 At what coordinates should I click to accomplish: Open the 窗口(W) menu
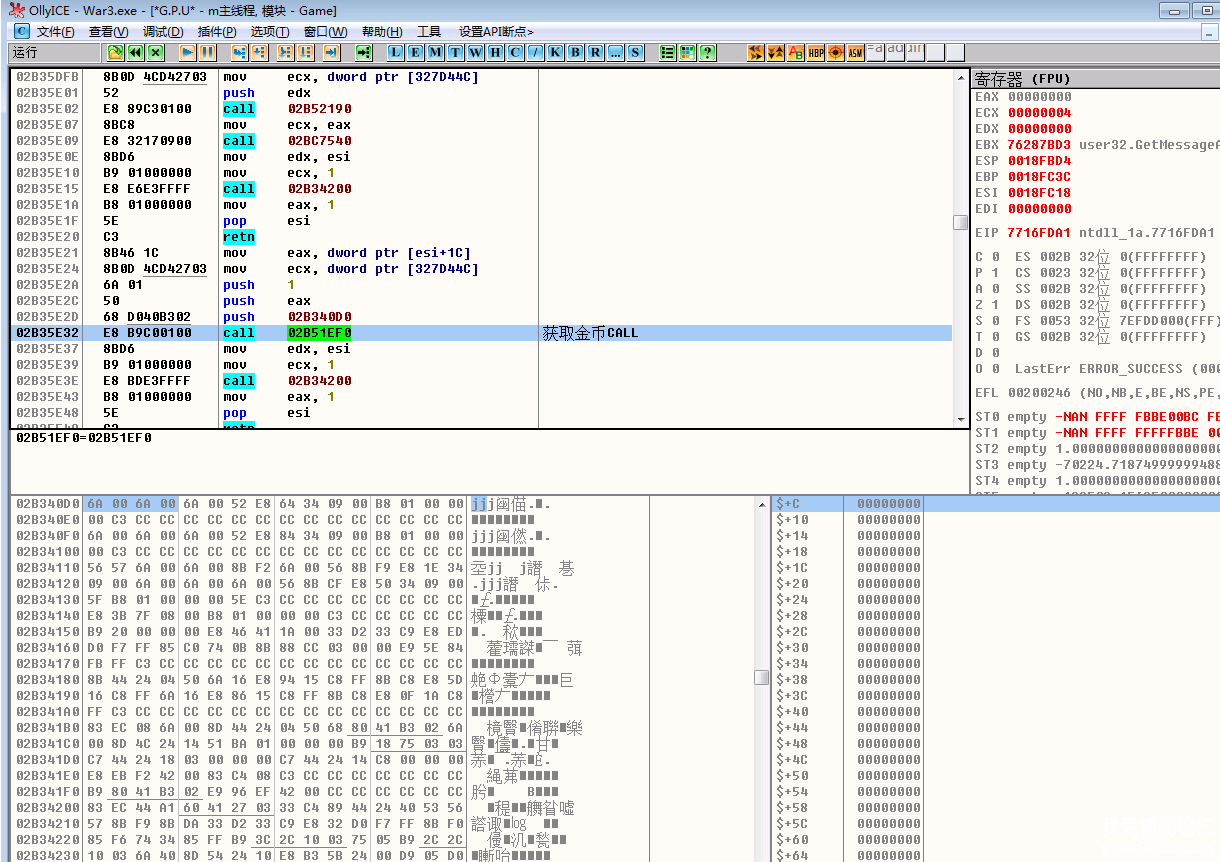coord(326,32)
